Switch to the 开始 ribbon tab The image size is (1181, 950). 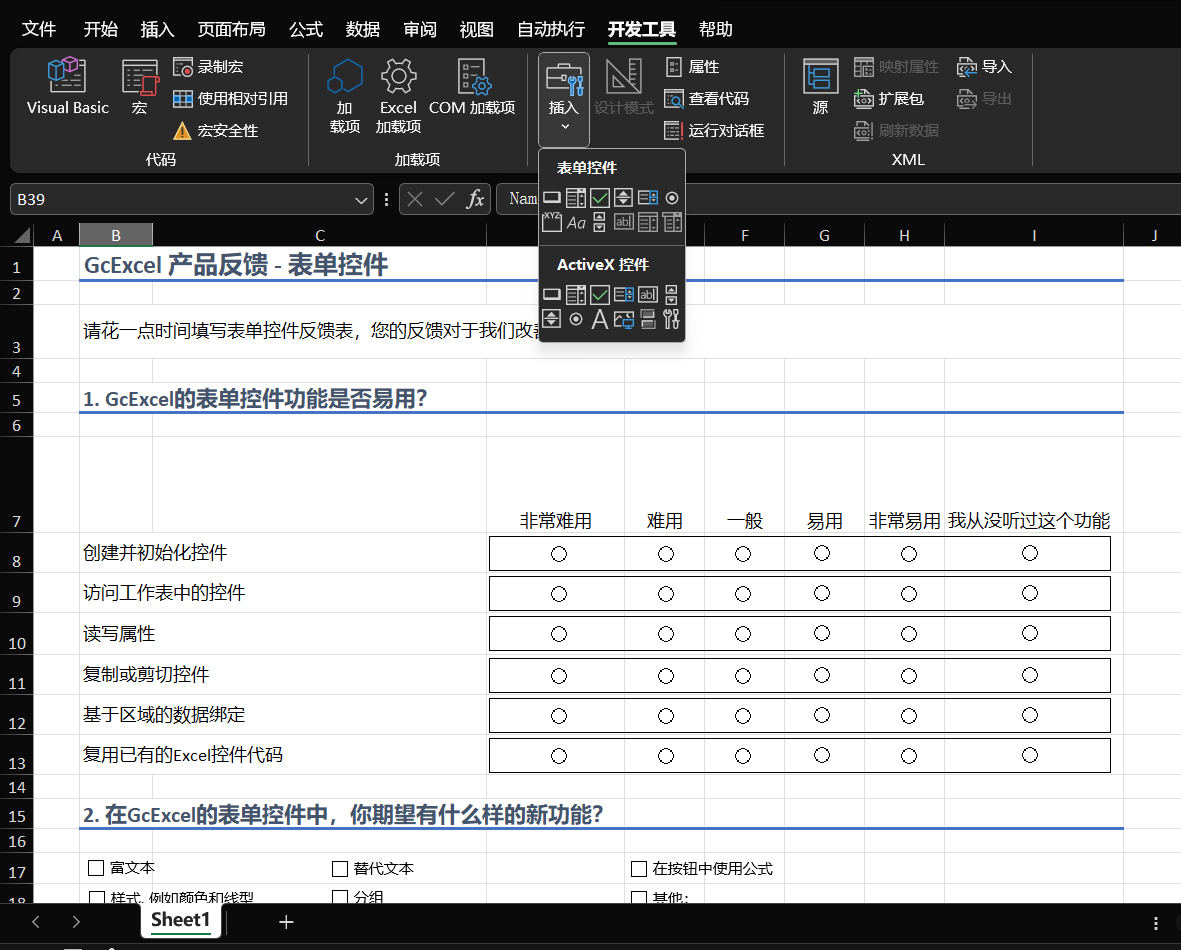pyautogui.click(x=101, y=29)
